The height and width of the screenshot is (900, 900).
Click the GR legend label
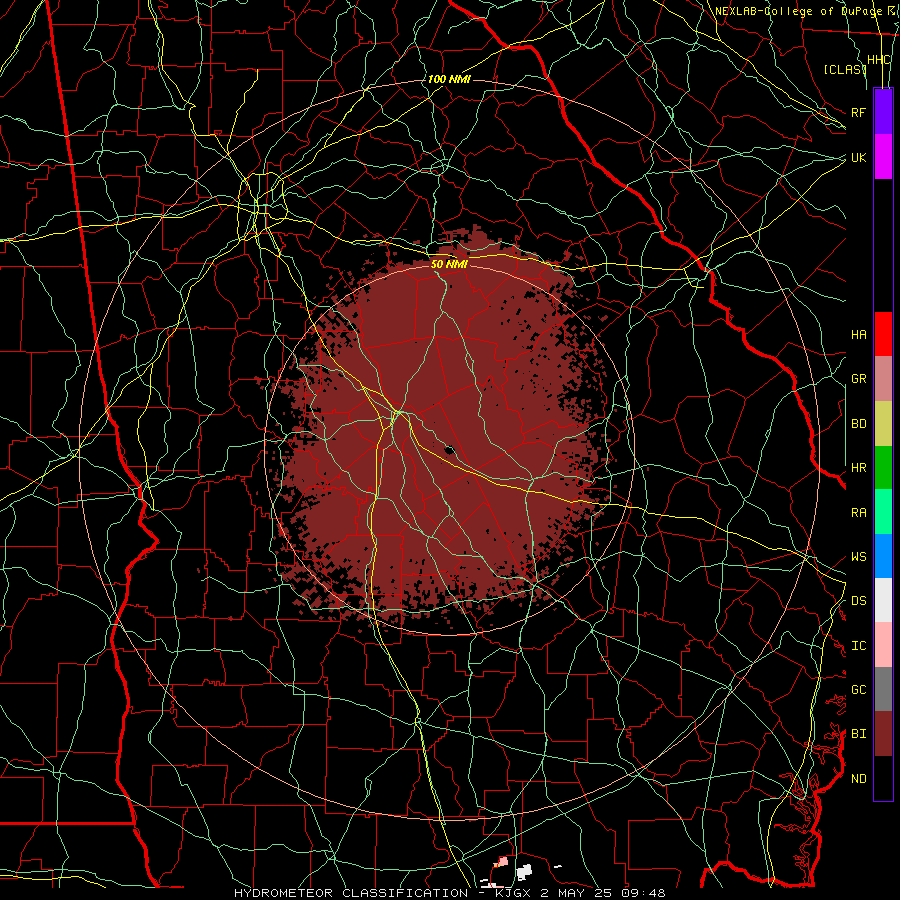(858, 379)
